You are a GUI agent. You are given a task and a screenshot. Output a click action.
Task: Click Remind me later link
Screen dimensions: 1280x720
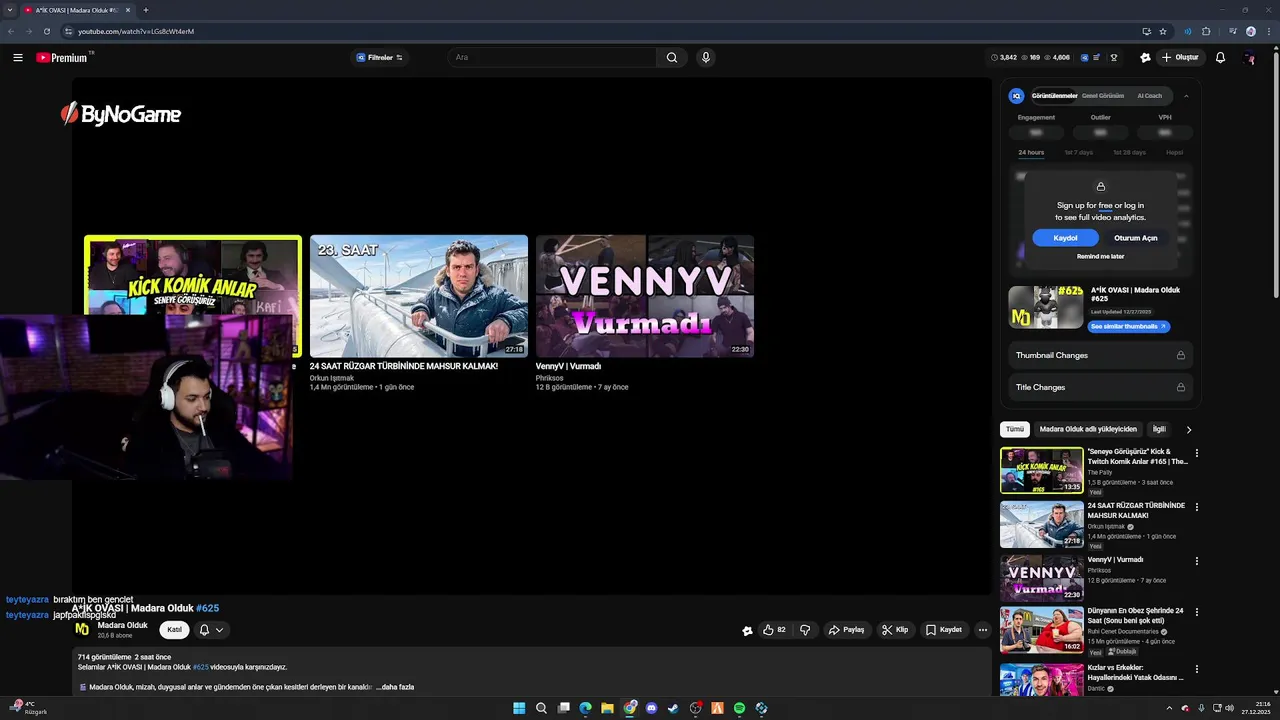click(1100, 257)
